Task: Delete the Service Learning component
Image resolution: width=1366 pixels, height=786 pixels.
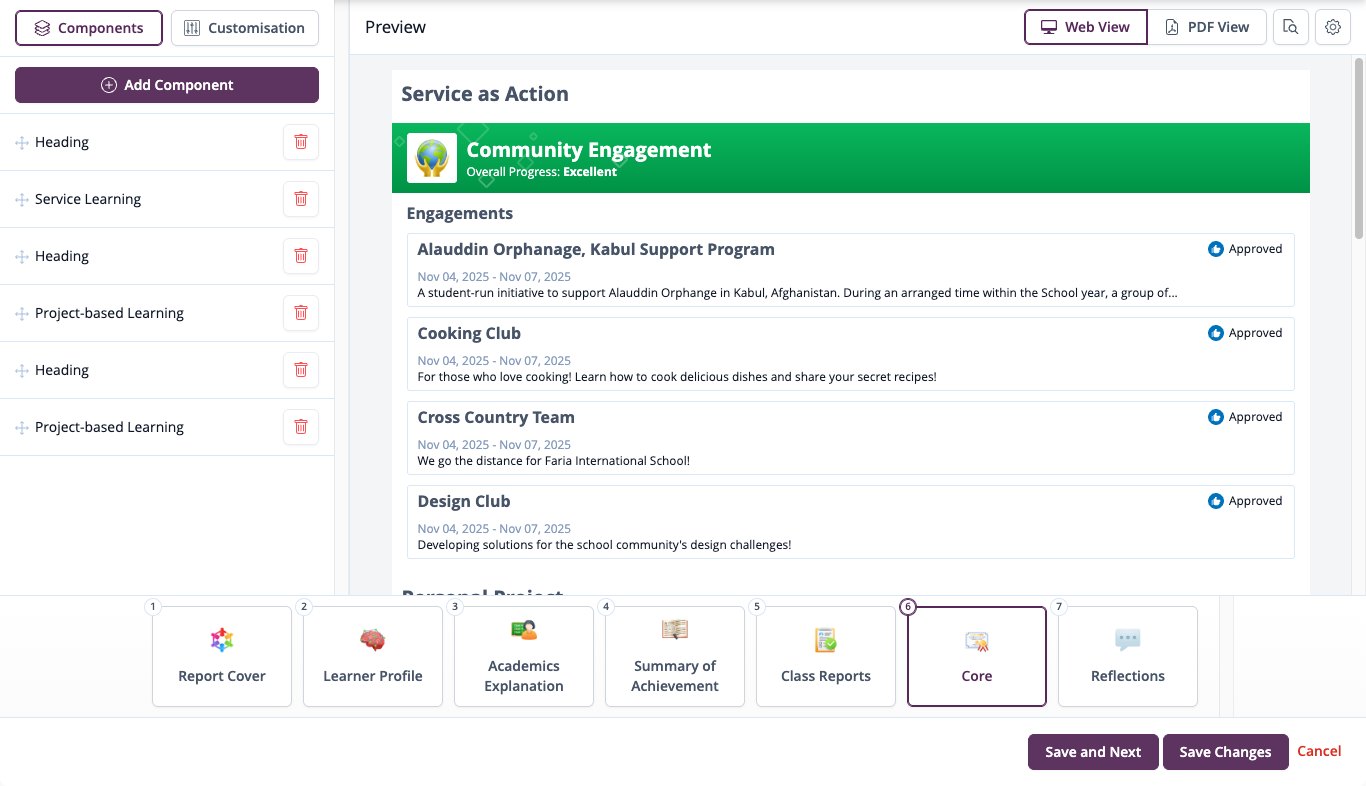Action: [x=300, y=199]
